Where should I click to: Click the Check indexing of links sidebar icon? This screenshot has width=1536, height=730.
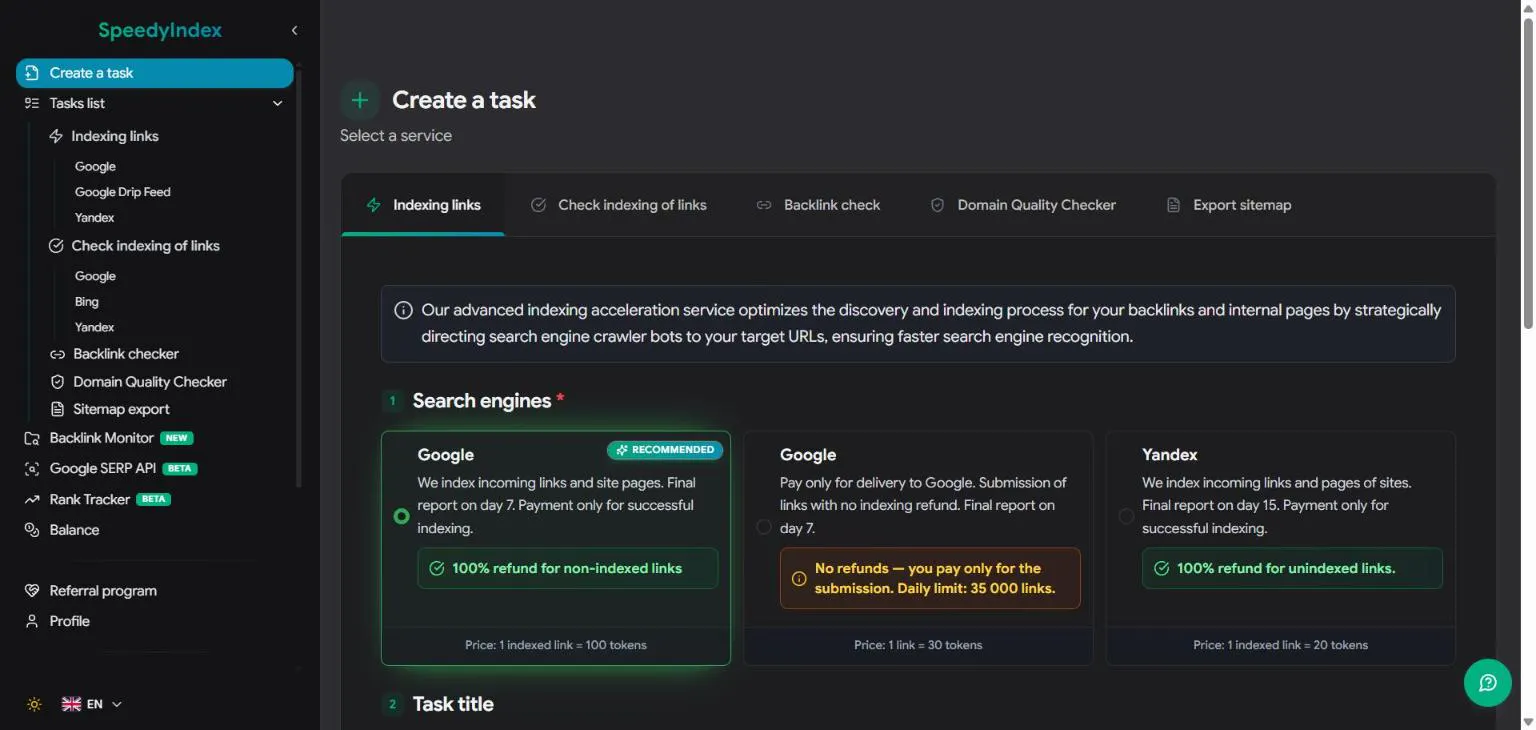[x=56, y=246]
